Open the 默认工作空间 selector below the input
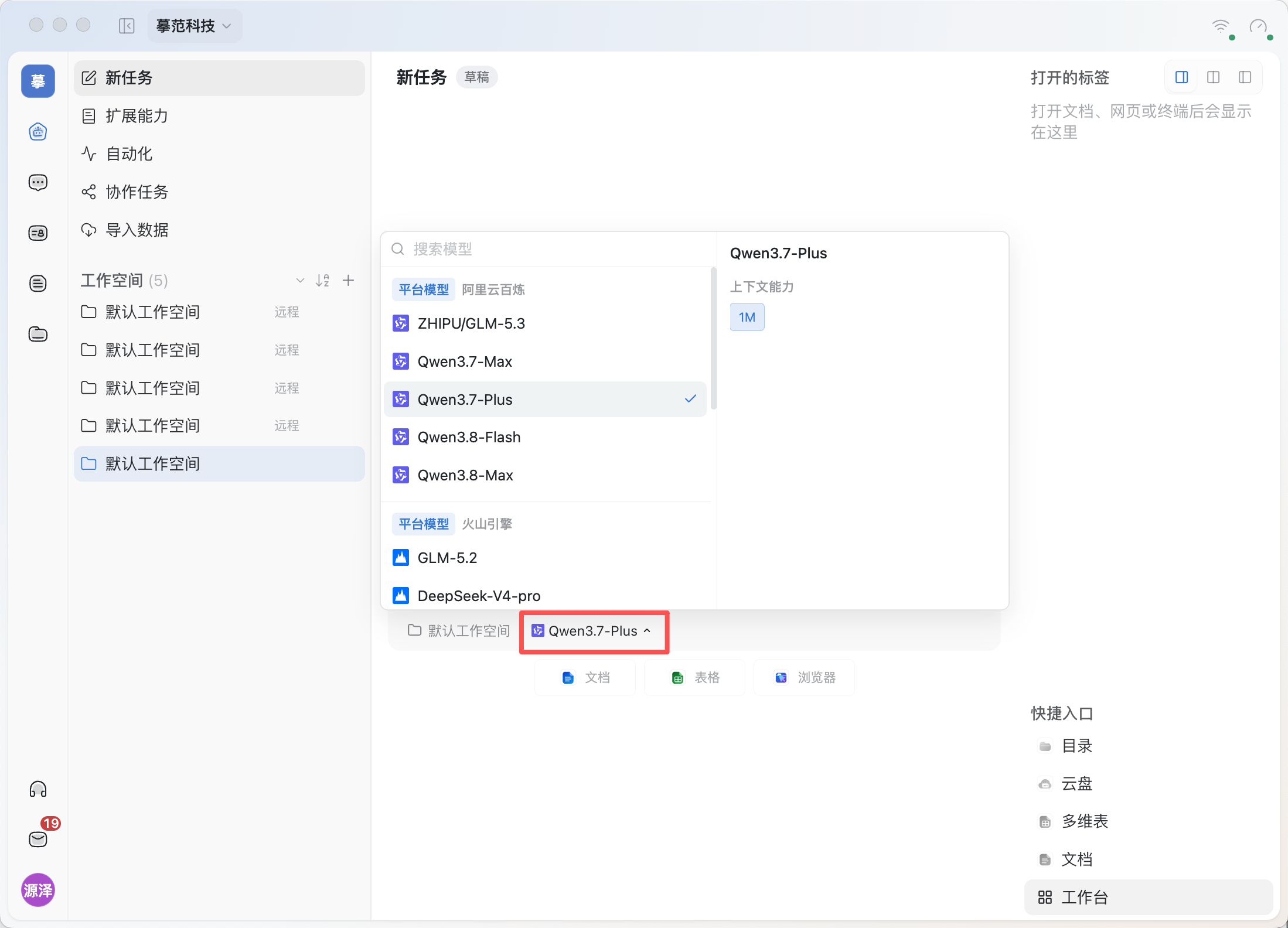This screenshot has width=1288, height=928. 459,631
